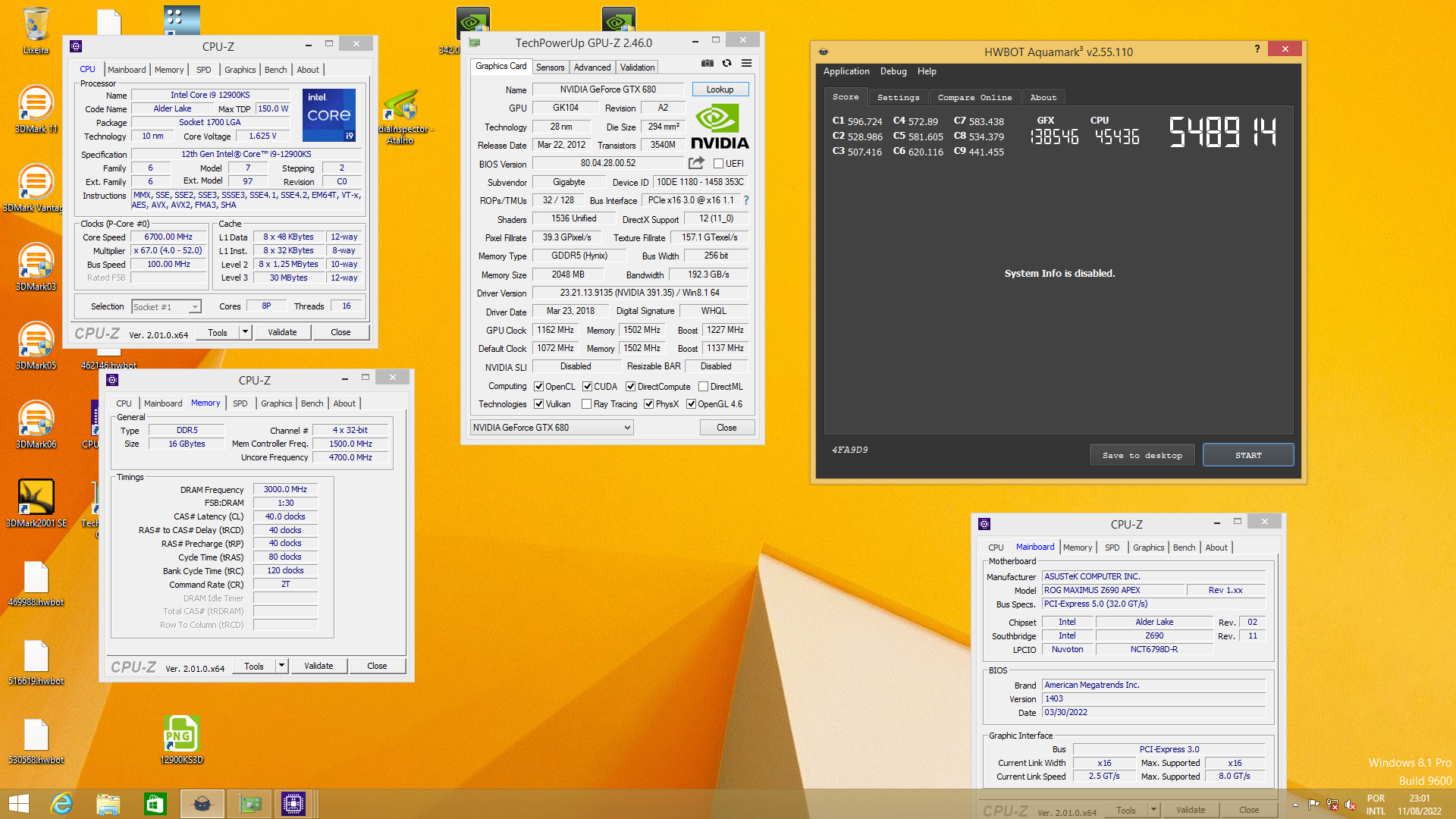Image resolution: width=1456 pixels, height=819 pixels.
Task: Click the Aquamark help question mark icon
Action: point(1257,49)
